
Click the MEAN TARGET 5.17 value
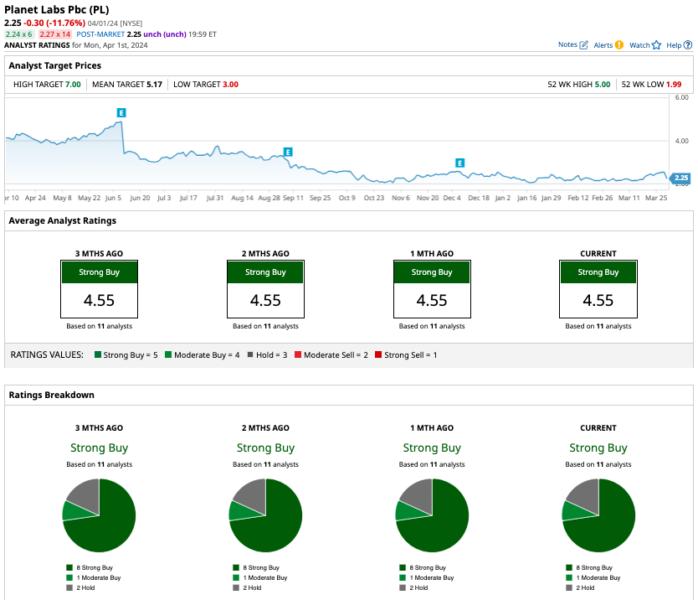pos(154,85)
